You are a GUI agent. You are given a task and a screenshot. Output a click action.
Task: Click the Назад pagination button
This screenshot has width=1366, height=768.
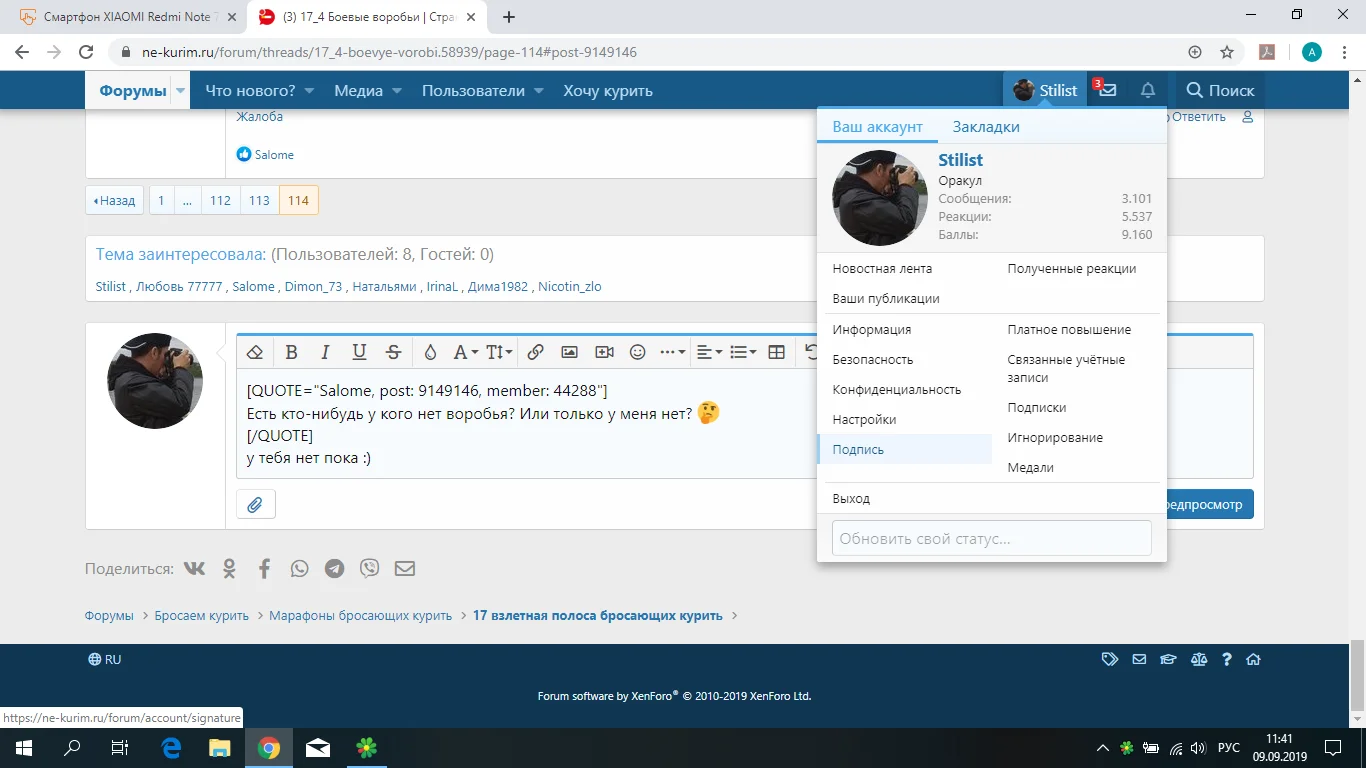pos(115,200)
